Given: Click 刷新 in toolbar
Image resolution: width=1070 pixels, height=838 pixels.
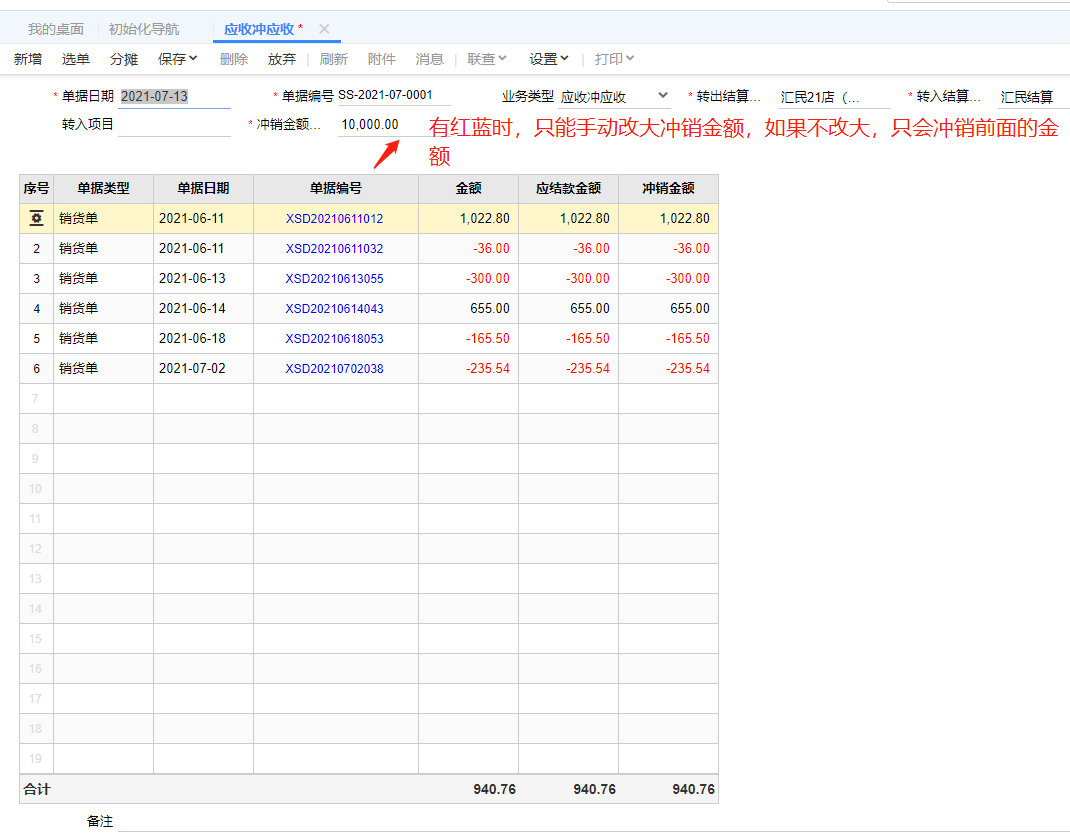Looking at the screenshot, I should click(x=334, y=59).
